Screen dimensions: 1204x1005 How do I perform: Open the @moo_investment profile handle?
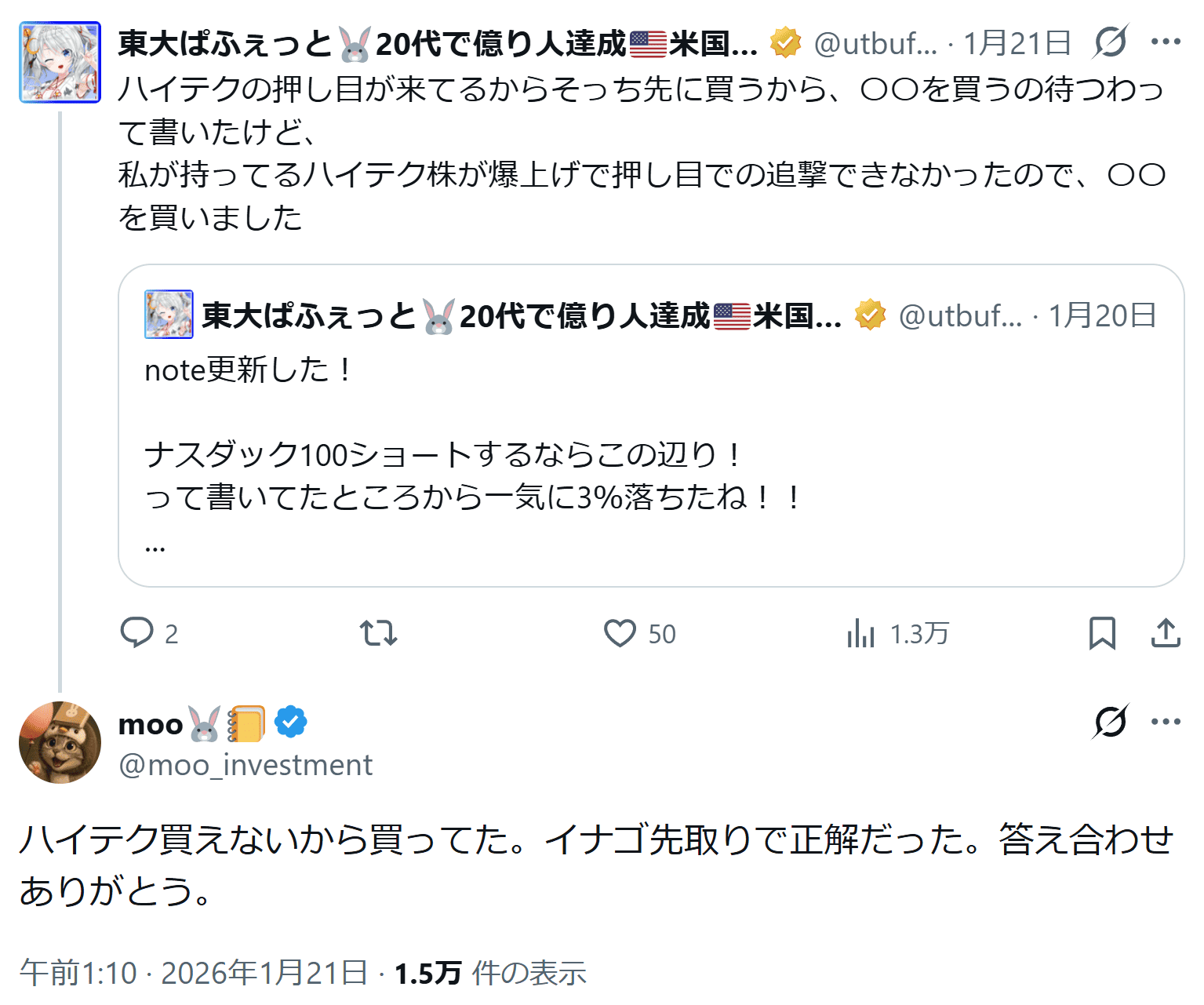[246, 765]
